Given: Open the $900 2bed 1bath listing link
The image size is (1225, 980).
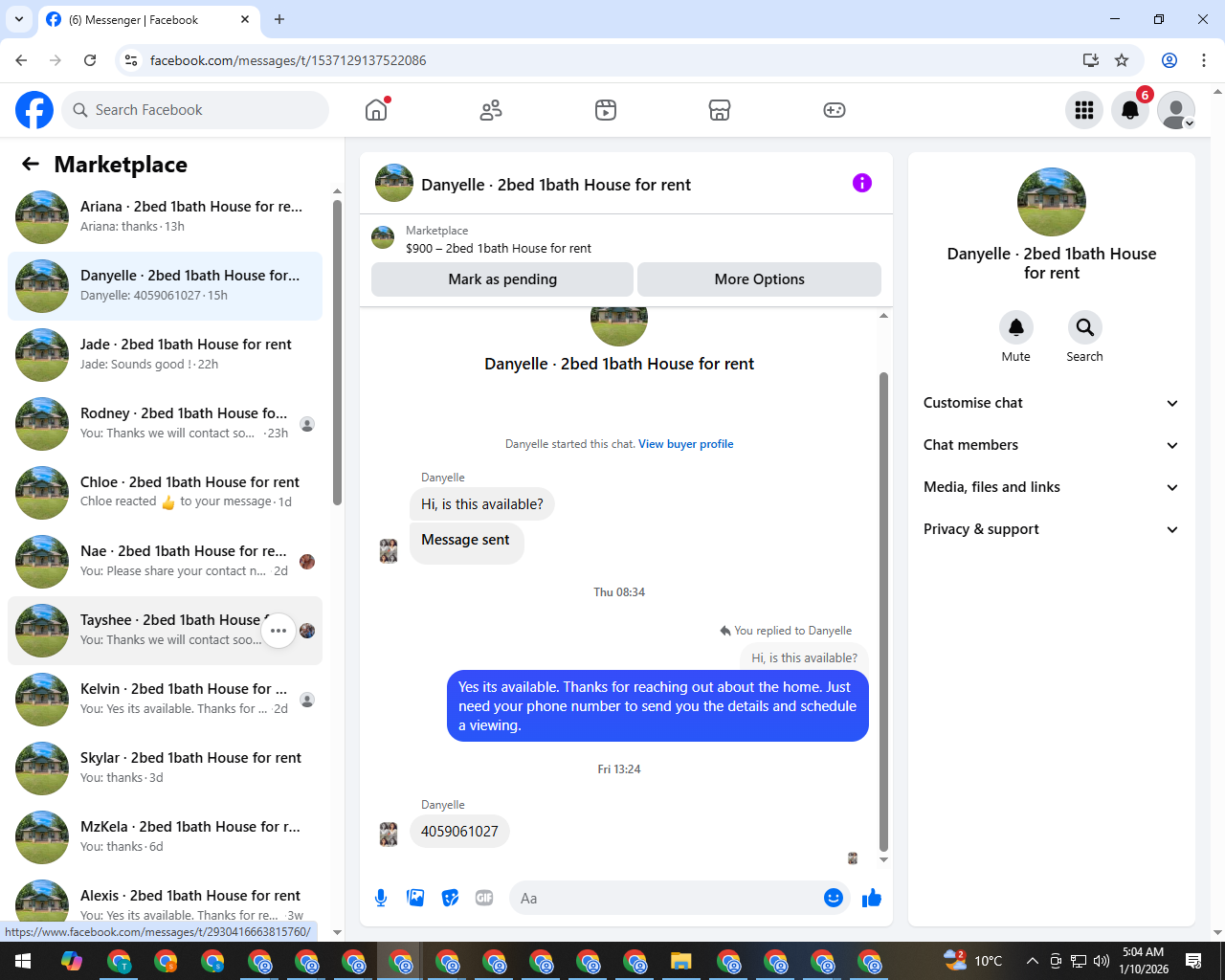Looking at the screenshot, I should (499, 248).
